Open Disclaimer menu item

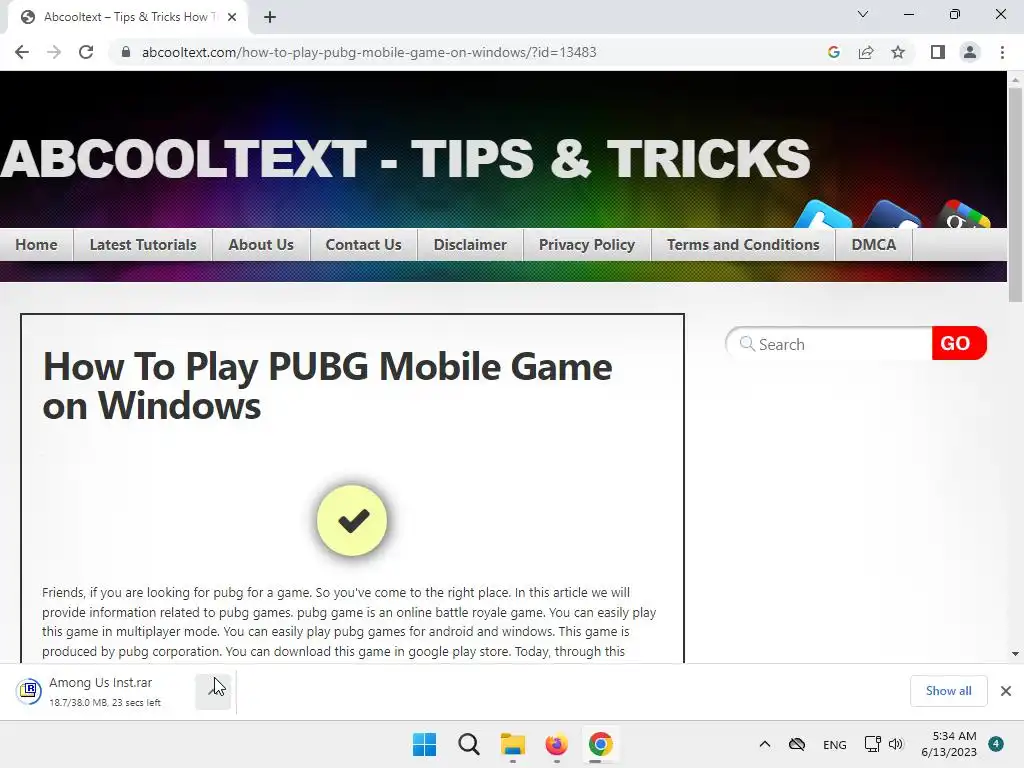470,245
